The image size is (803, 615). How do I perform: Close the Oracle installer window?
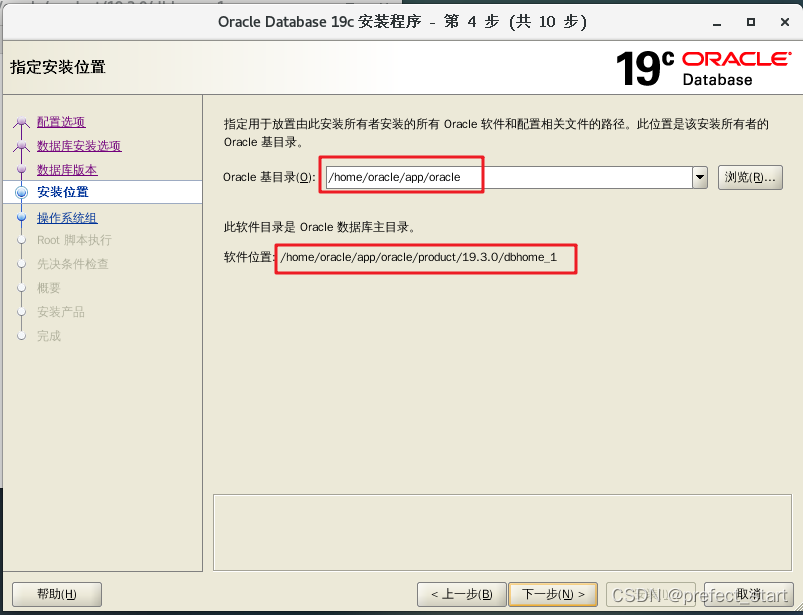pyautogui.click(x=785, y=22)
